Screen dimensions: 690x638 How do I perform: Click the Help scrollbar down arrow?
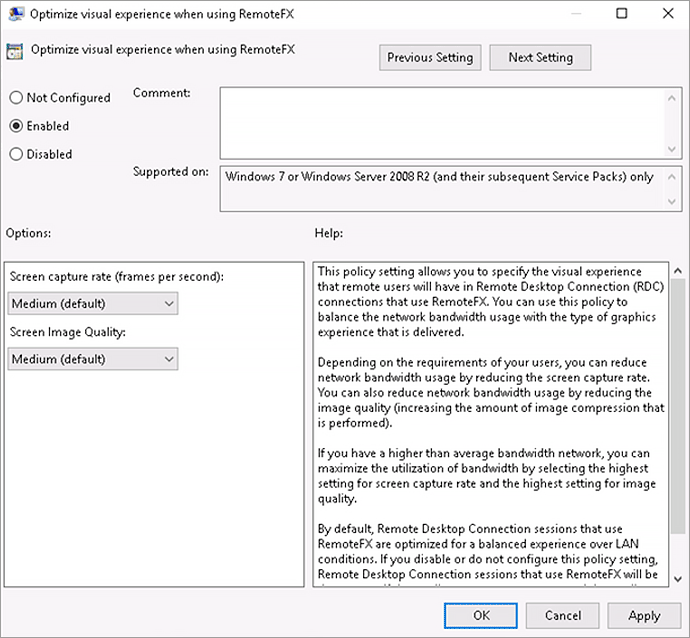[x=678, y=579]
